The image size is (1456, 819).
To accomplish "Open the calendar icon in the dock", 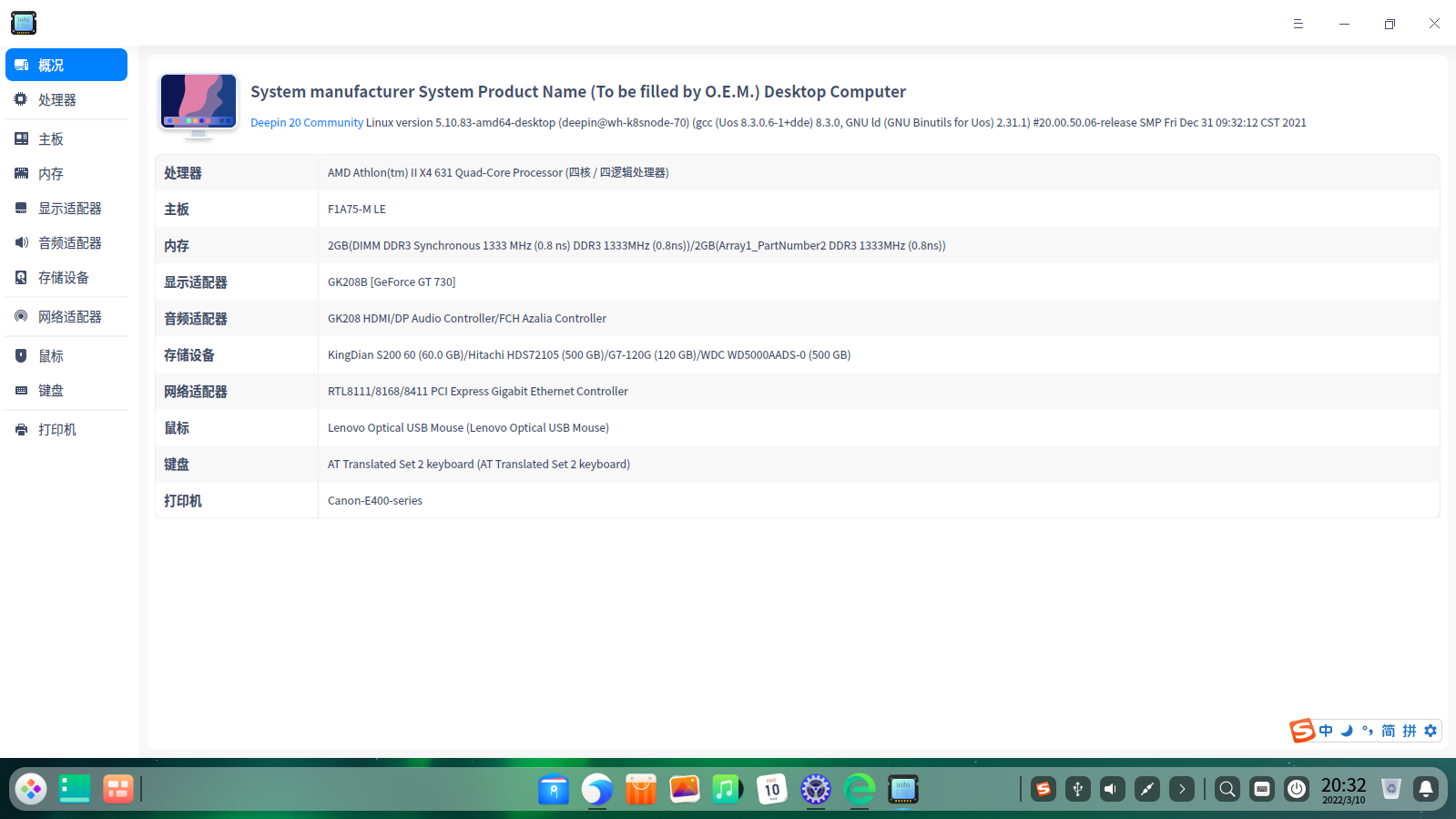I will 772,789.
